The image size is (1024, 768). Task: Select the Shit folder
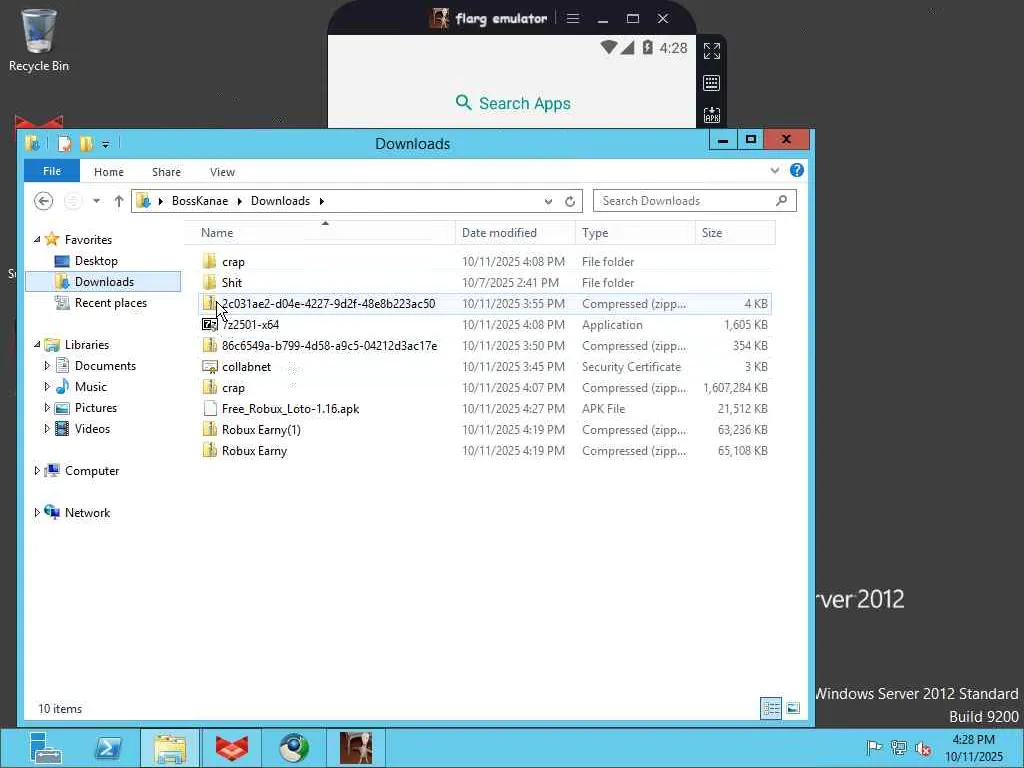pos(485,283)
